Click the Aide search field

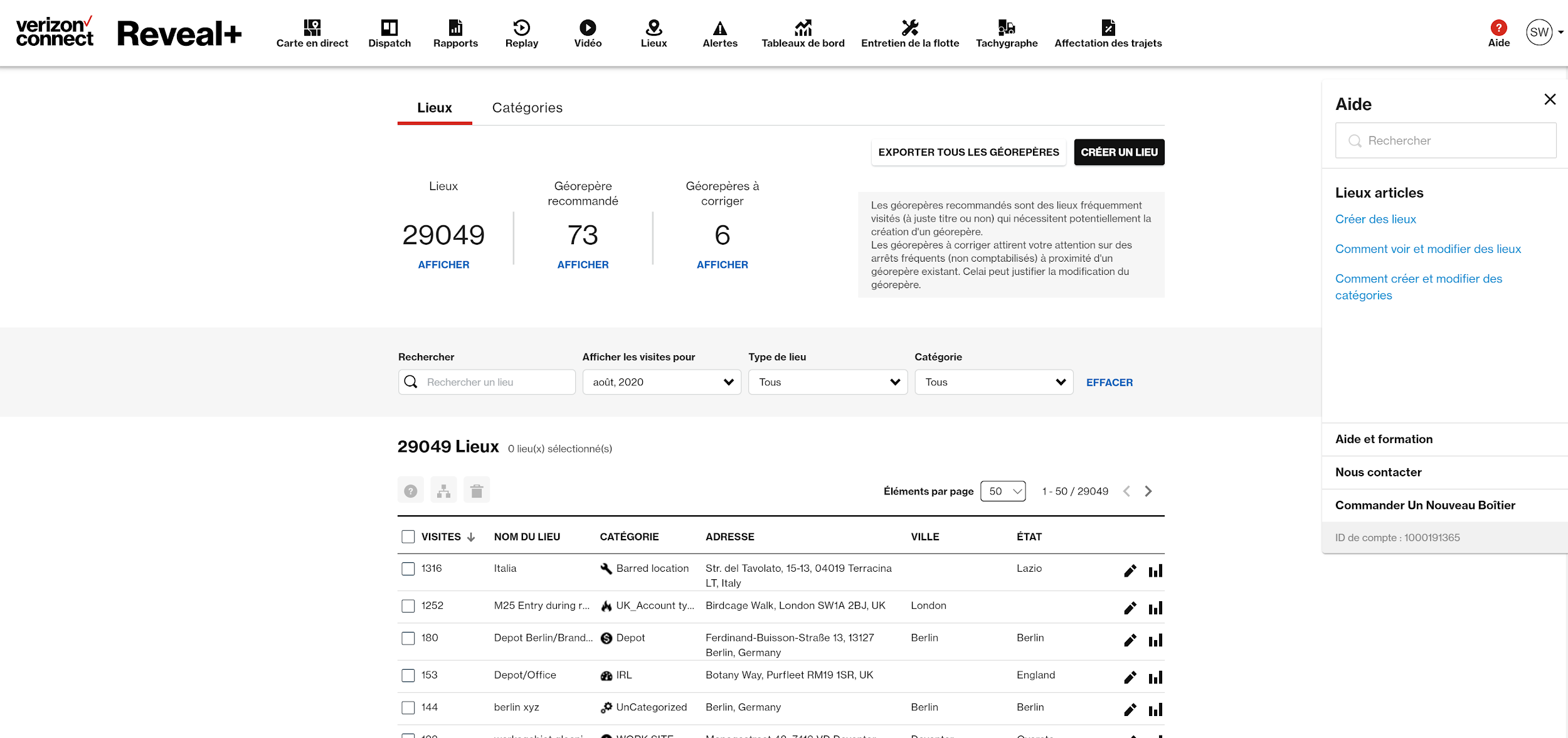point(1446,141)
